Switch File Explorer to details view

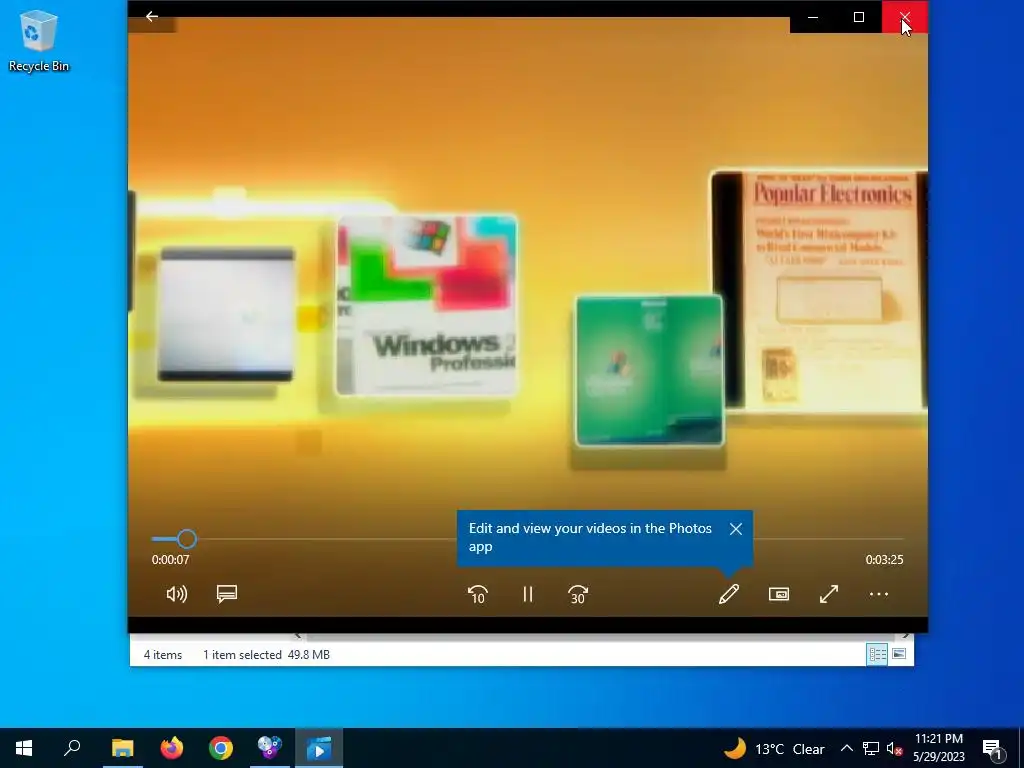click(877, 654)
